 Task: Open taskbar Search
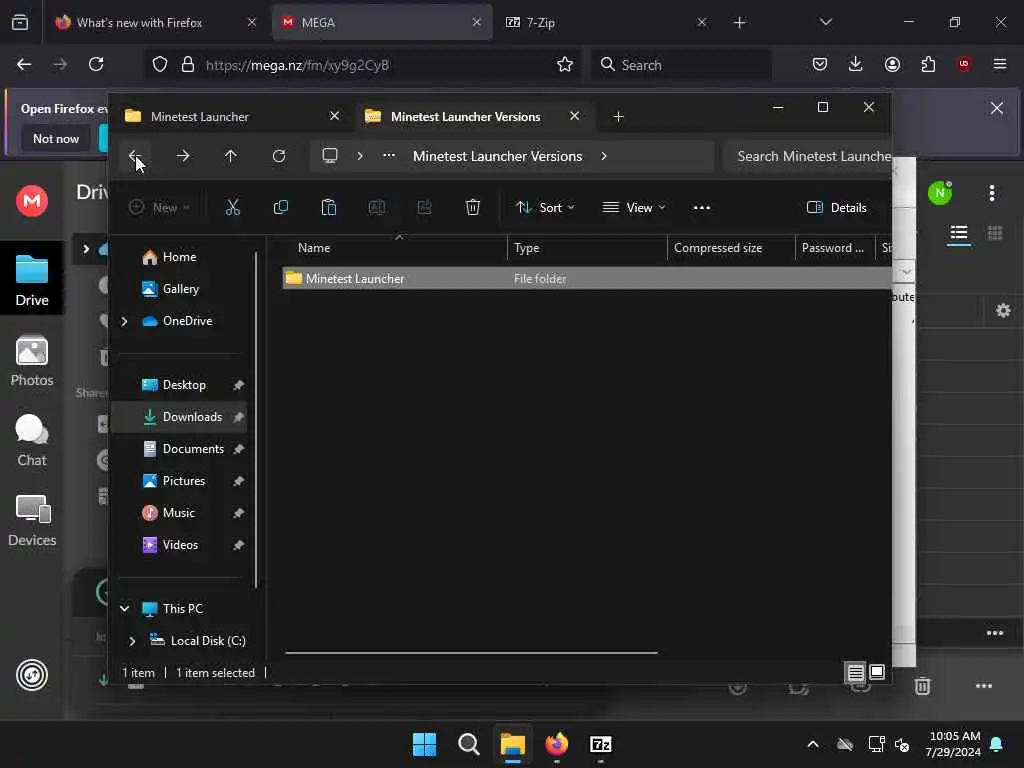tap(469, 744)
